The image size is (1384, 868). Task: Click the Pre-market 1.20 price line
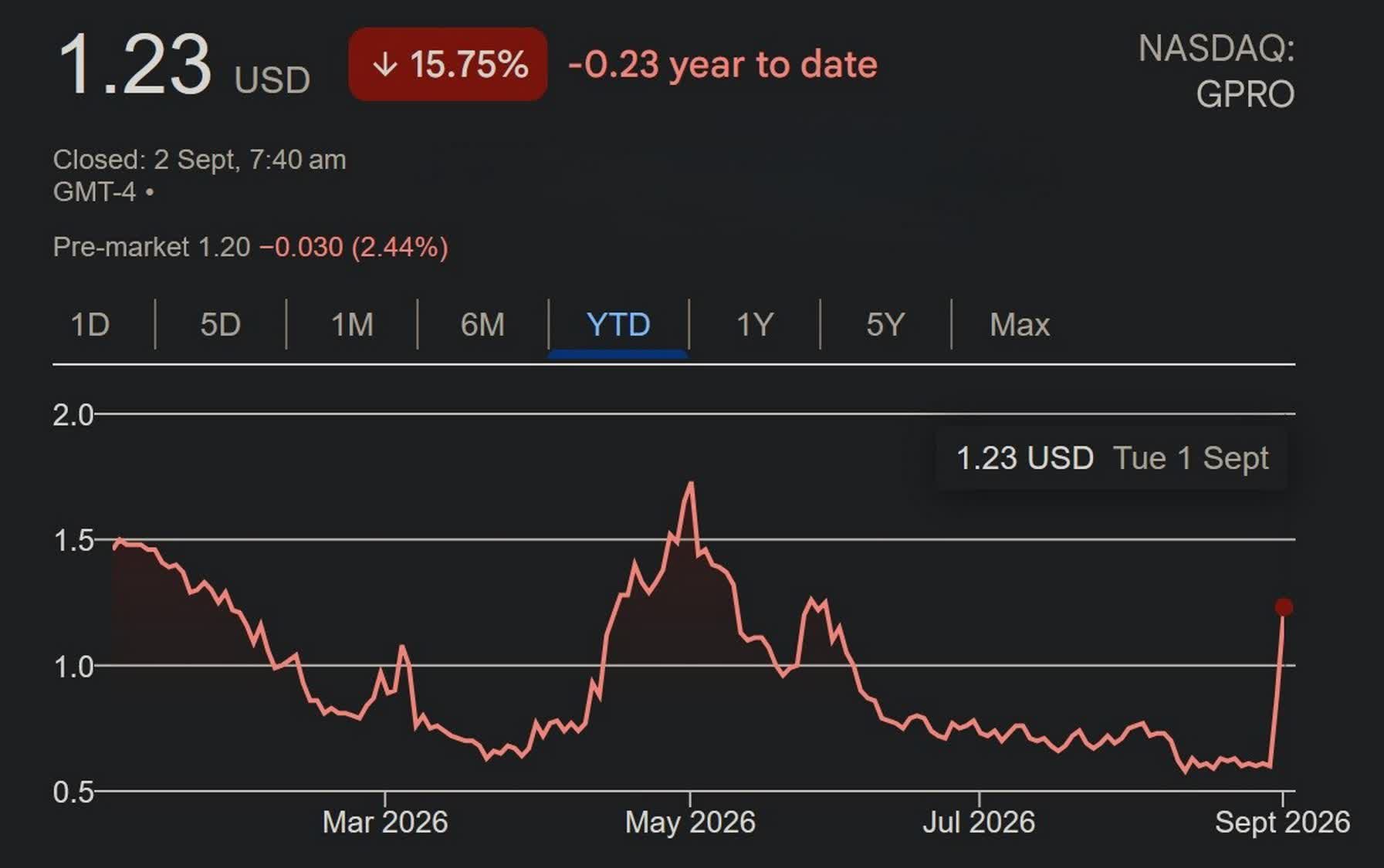(251, 247)
